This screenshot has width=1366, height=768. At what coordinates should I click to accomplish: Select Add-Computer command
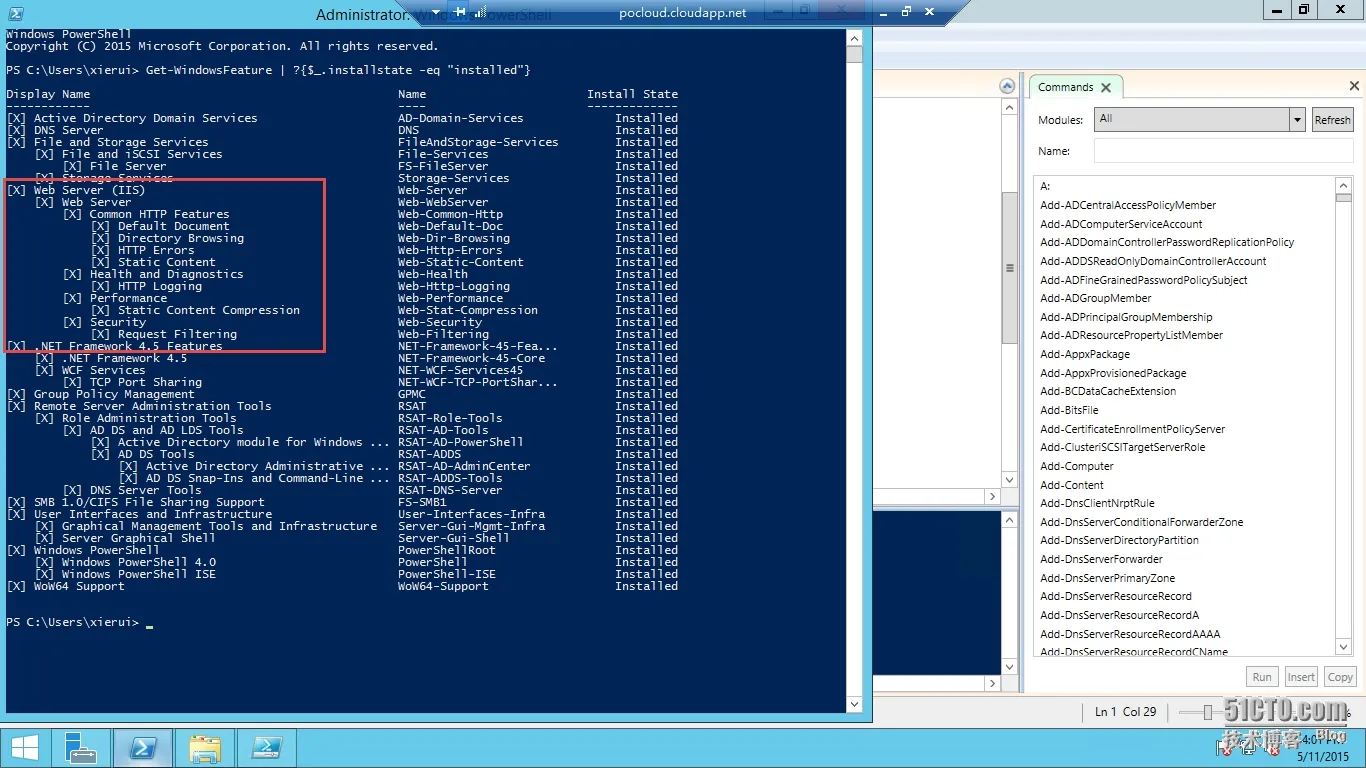(x=1077, y=466)
